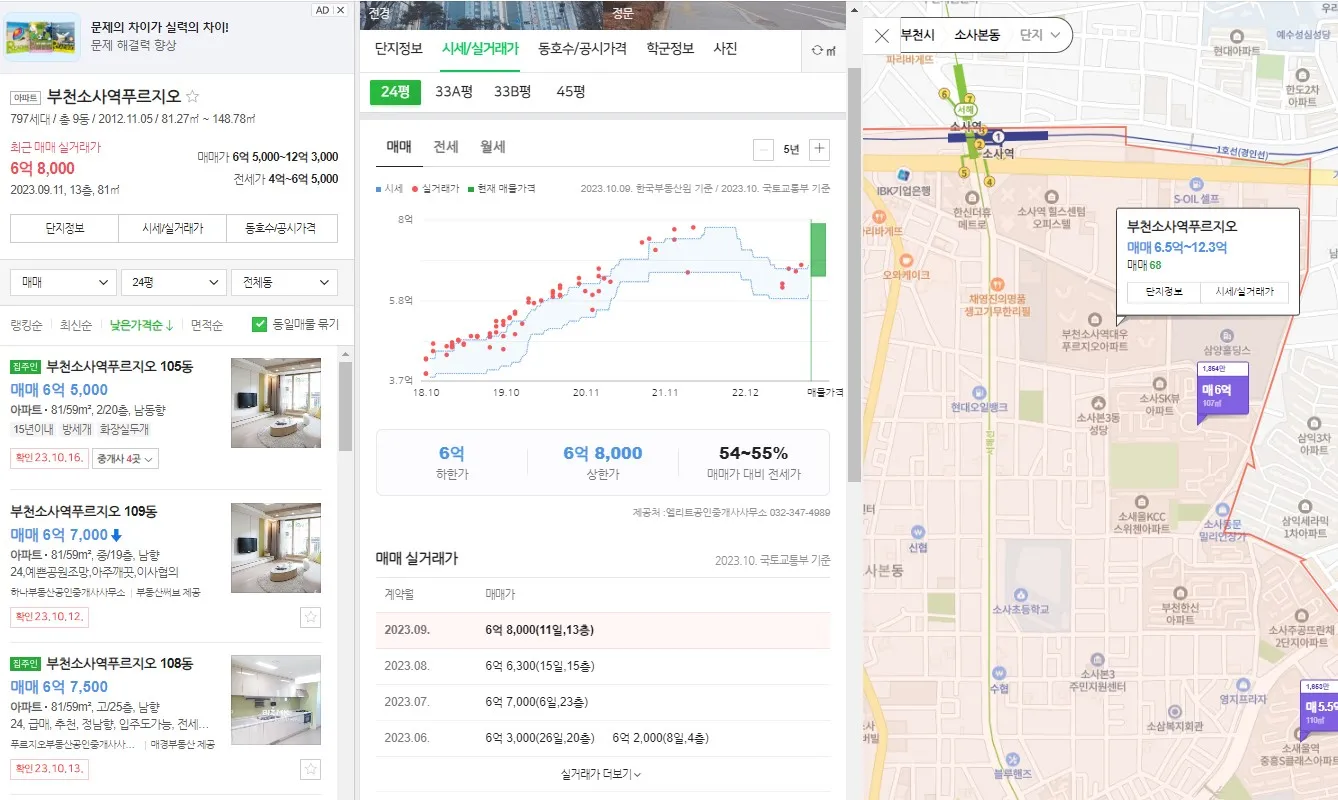The height and width of the screenshot is (800, 1338).
Task: Open the 매매 deal type dropdown
Action: pos(64,282)
